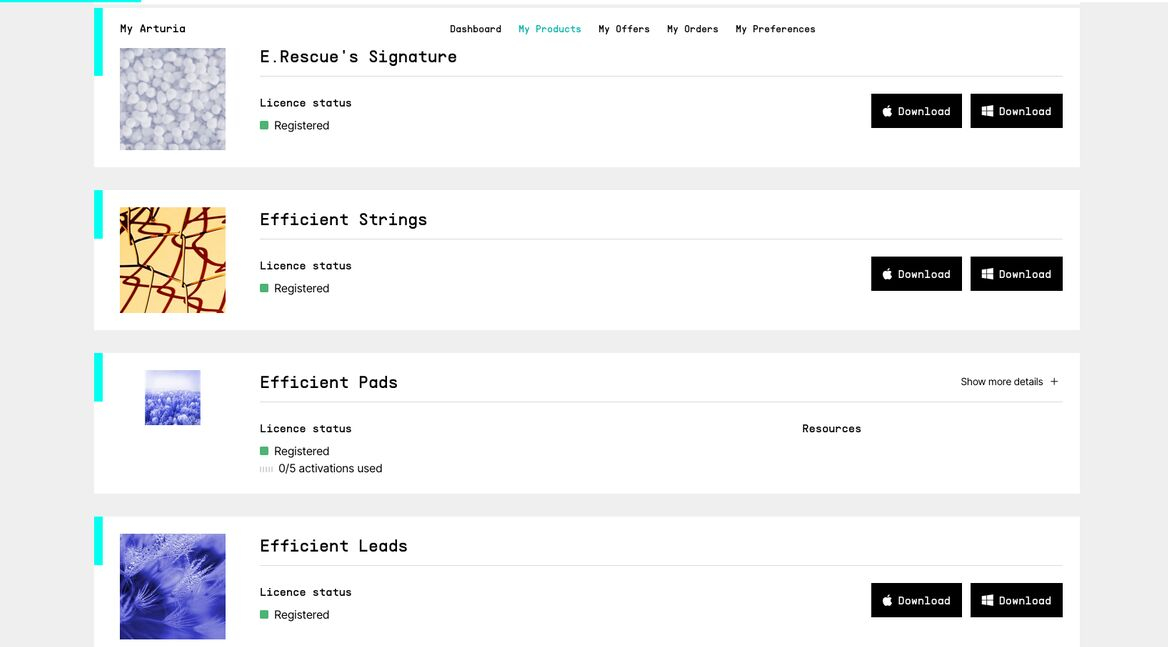The image size is (1168, 647).
Task: Click the Efficient Pads activations usage bar
Action: (x=266, y=469)
